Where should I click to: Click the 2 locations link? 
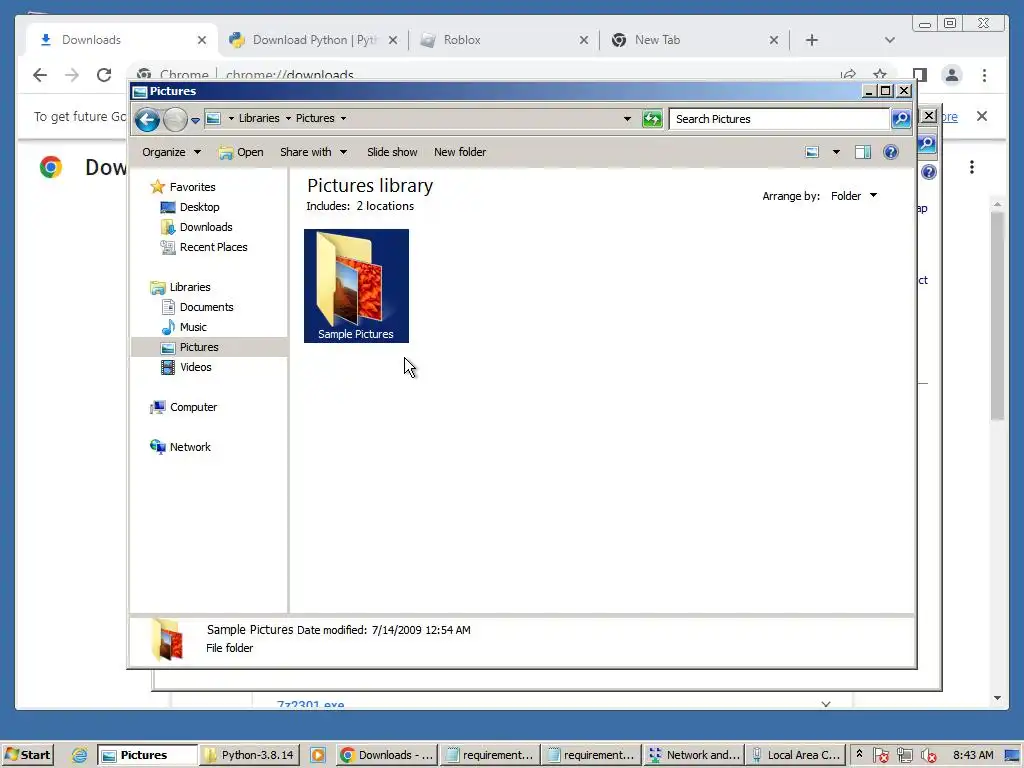[x=385, y=206]
